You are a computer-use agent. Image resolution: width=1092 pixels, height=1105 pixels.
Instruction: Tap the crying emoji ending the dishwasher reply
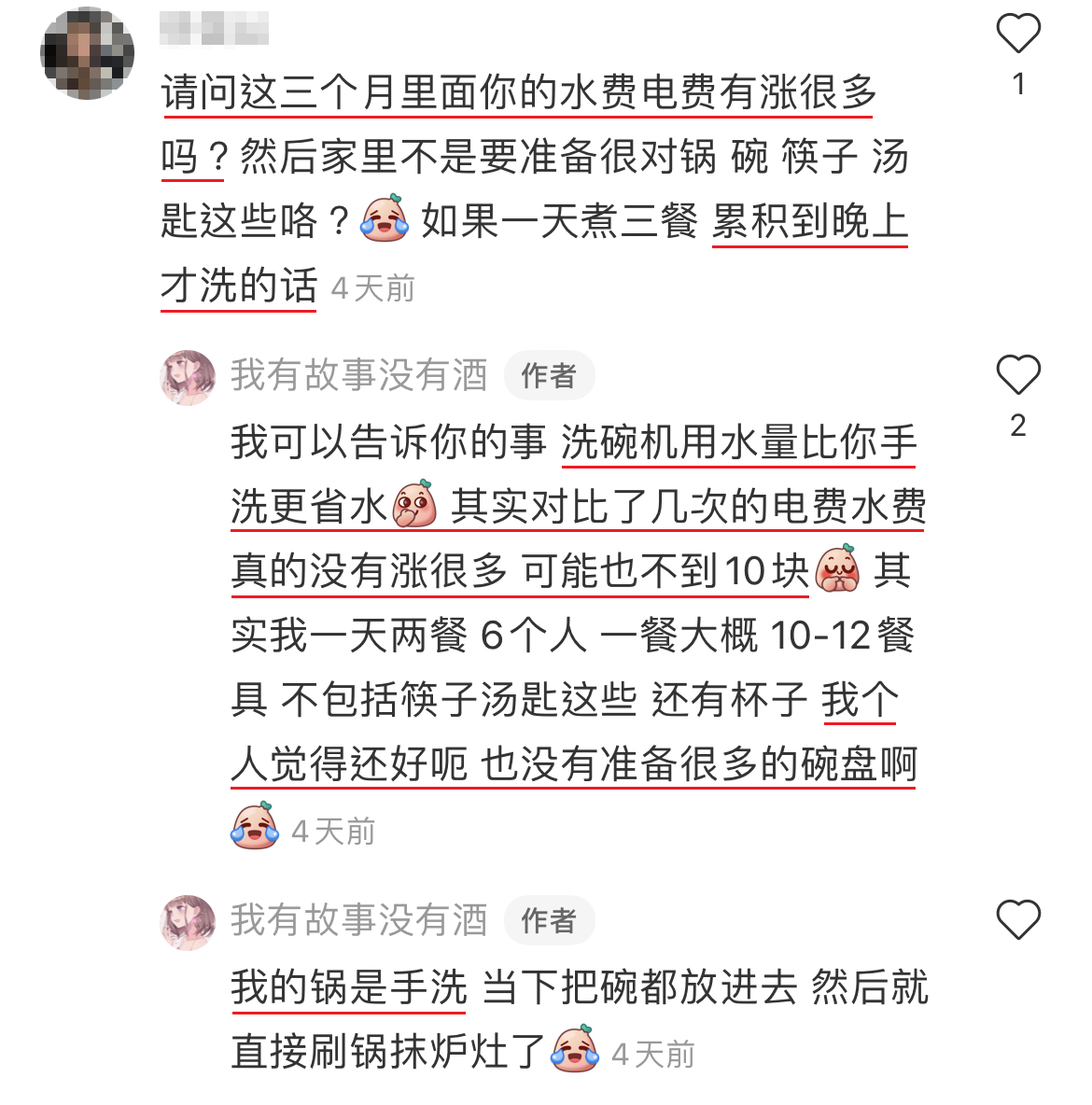point(255,825)
